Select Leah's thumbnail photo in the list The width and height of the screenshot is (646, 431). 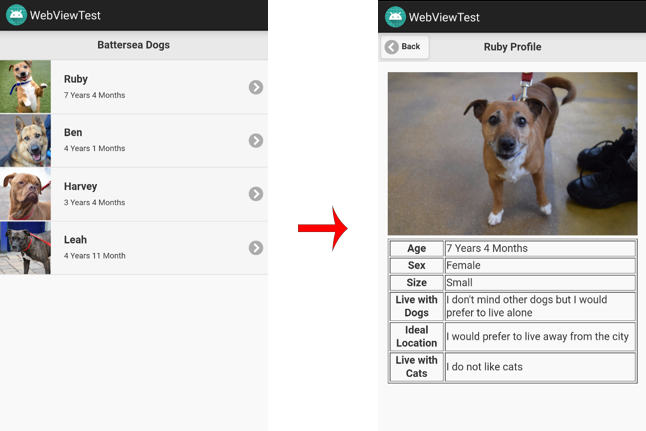tap(26, 248)
